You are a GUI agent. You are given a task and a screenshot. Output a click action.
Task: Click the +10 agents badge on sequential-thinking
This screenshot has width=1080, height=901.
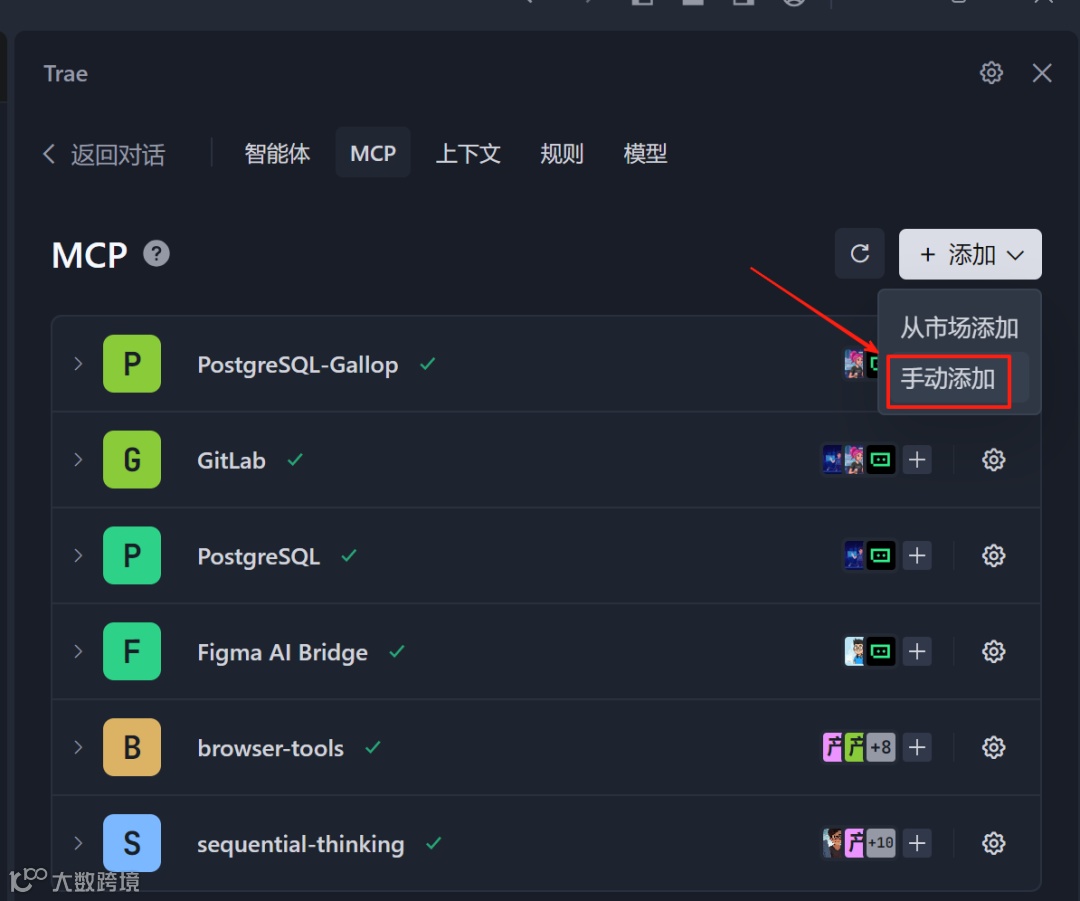coord(881,842)
